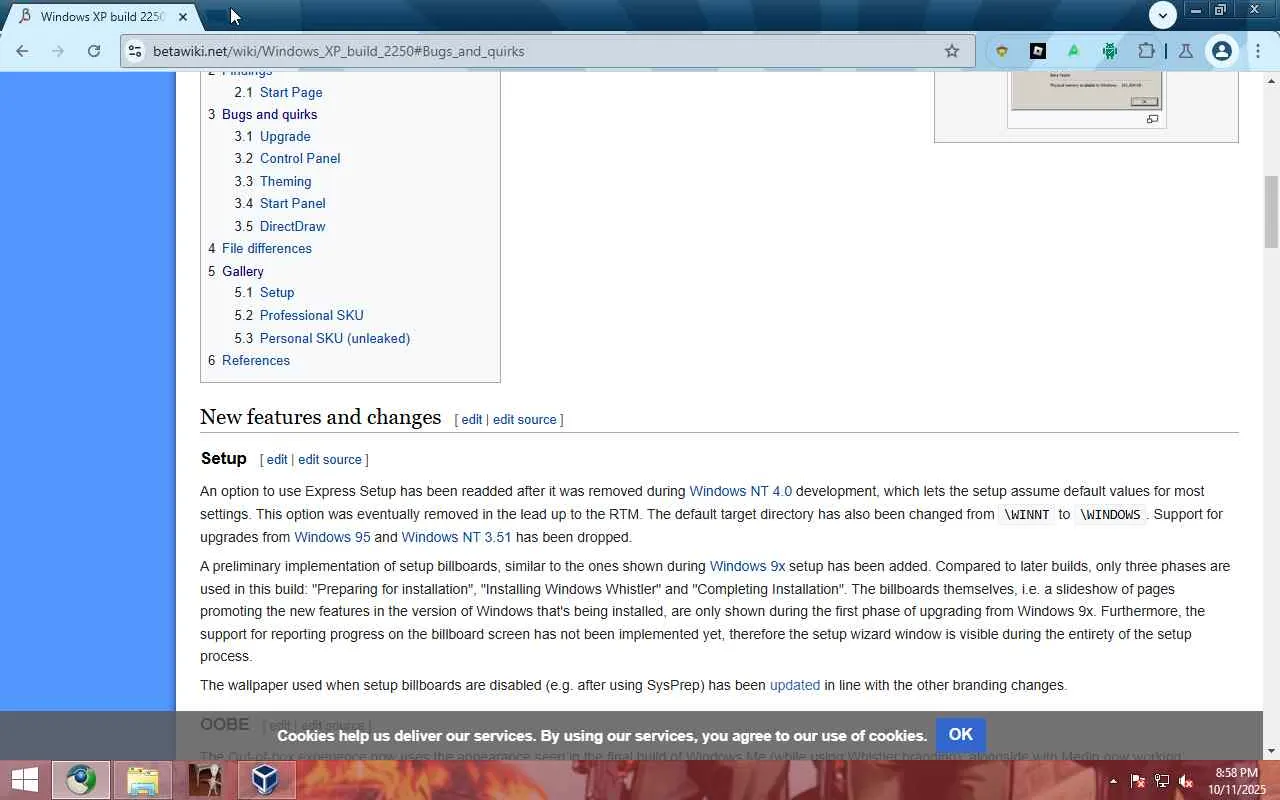Jump to the Gallery section
Screen dimensions: 1280x800
point(243,271)
